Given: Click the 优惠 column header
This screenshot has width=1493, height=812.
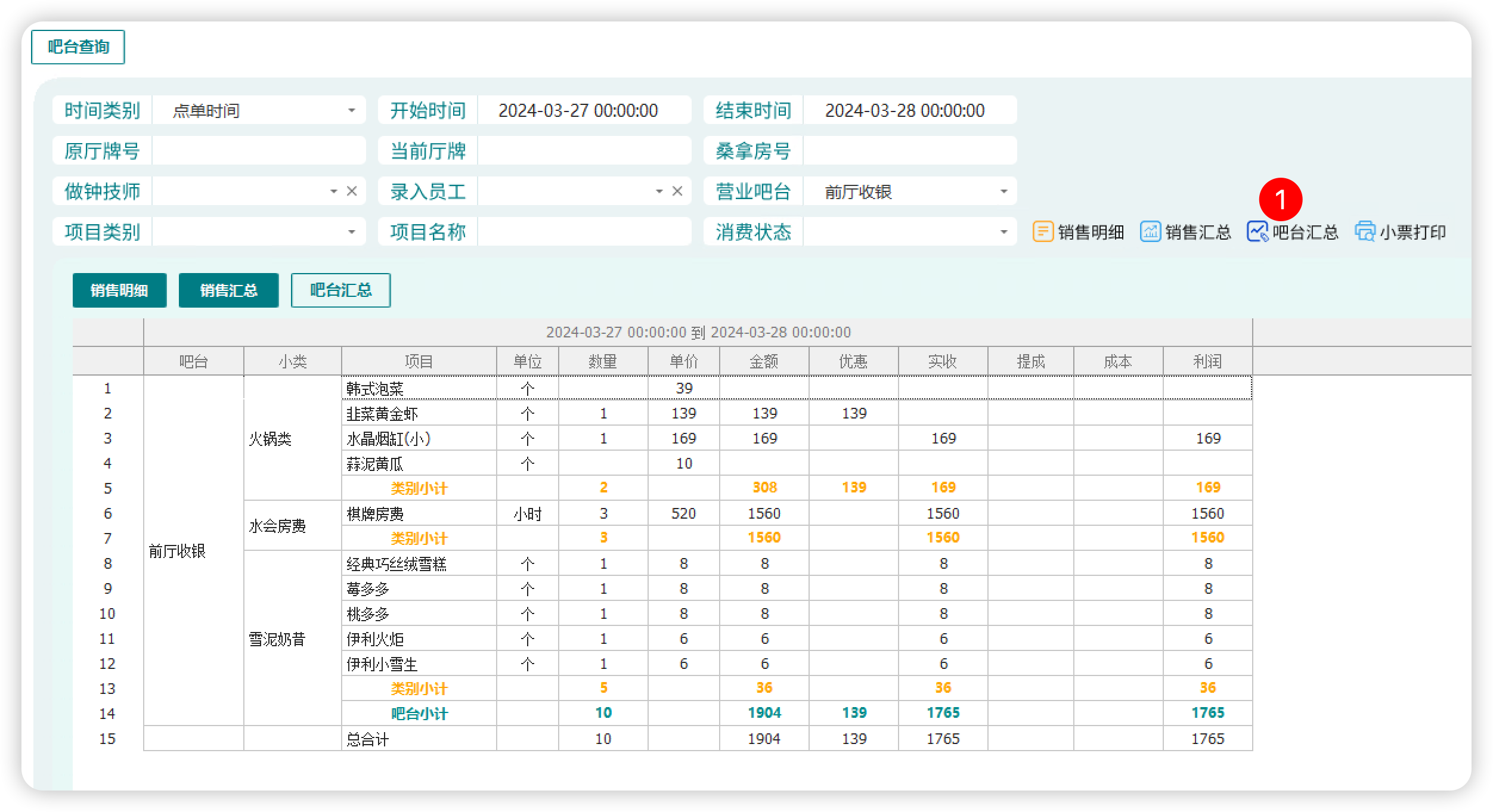Looking at the screenshot, I should click(854, 361).
